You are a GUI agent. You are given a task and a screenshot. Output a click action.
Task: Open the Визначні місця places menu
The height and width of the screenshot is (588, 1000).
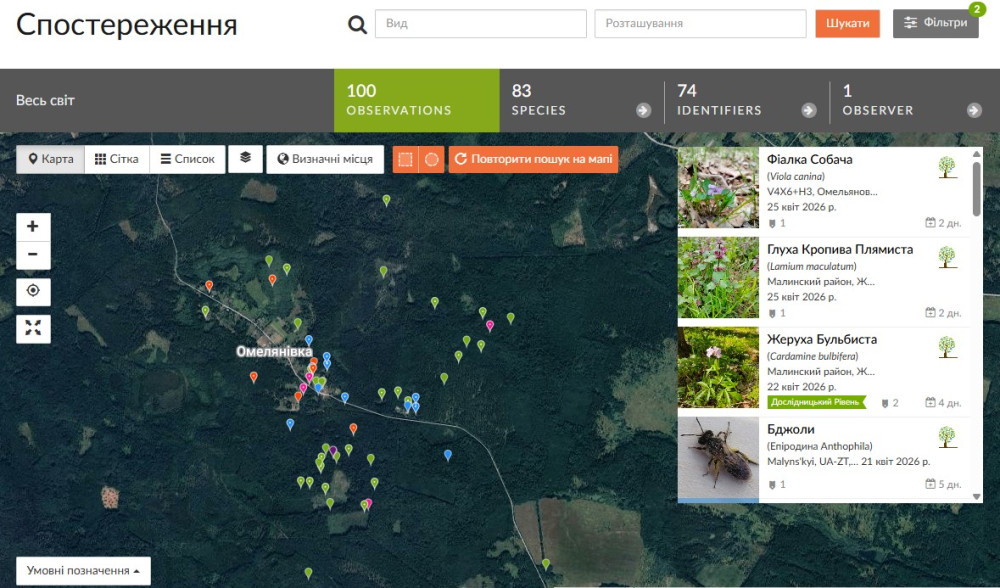(325, 159)
